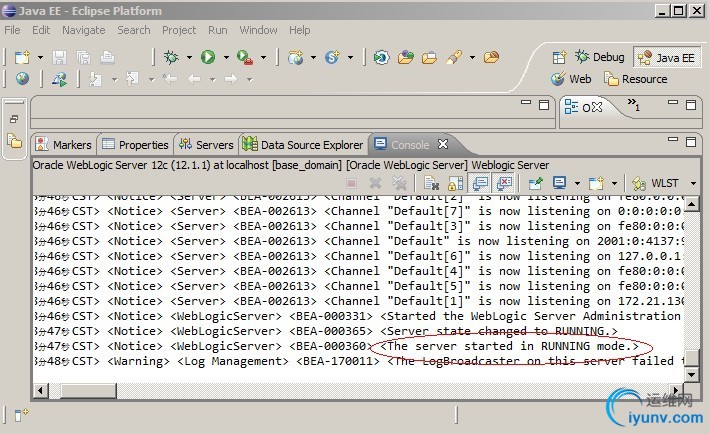Click the Search flashlight toolbar icon
709x434 pixels.
tap(454, 57)
